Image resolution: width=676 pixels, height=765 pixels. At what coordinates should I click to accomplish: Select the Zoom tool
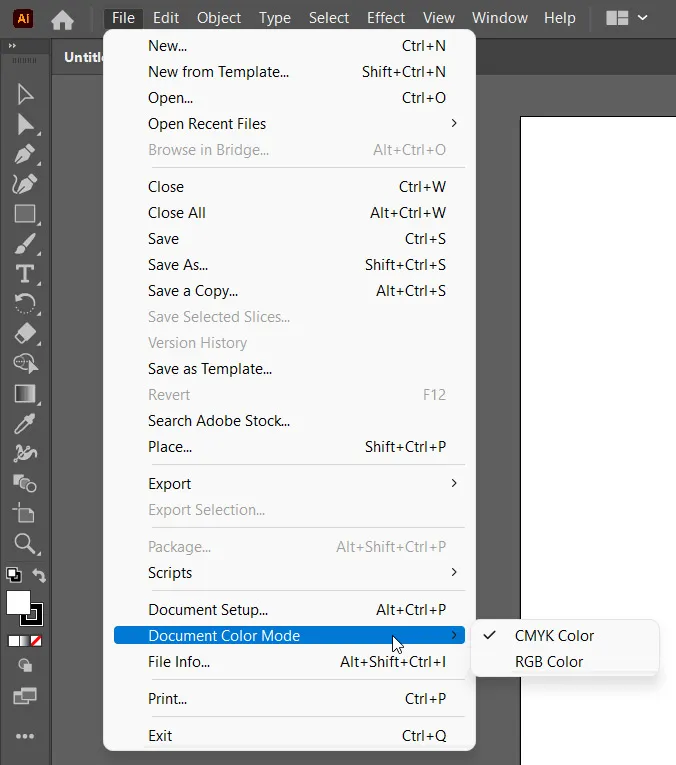pyautogui.click(x=25, y=544)
